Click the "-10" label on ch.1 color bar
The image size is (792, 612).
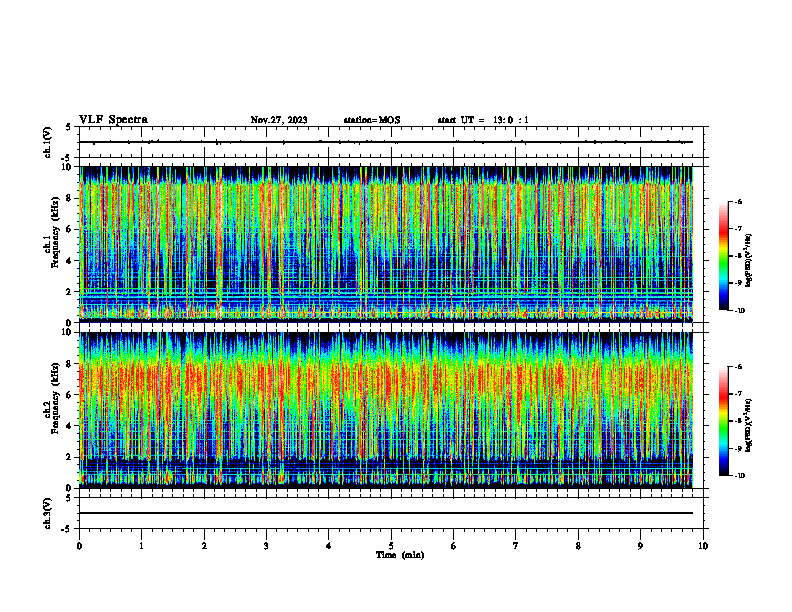(x=739, y=310)
